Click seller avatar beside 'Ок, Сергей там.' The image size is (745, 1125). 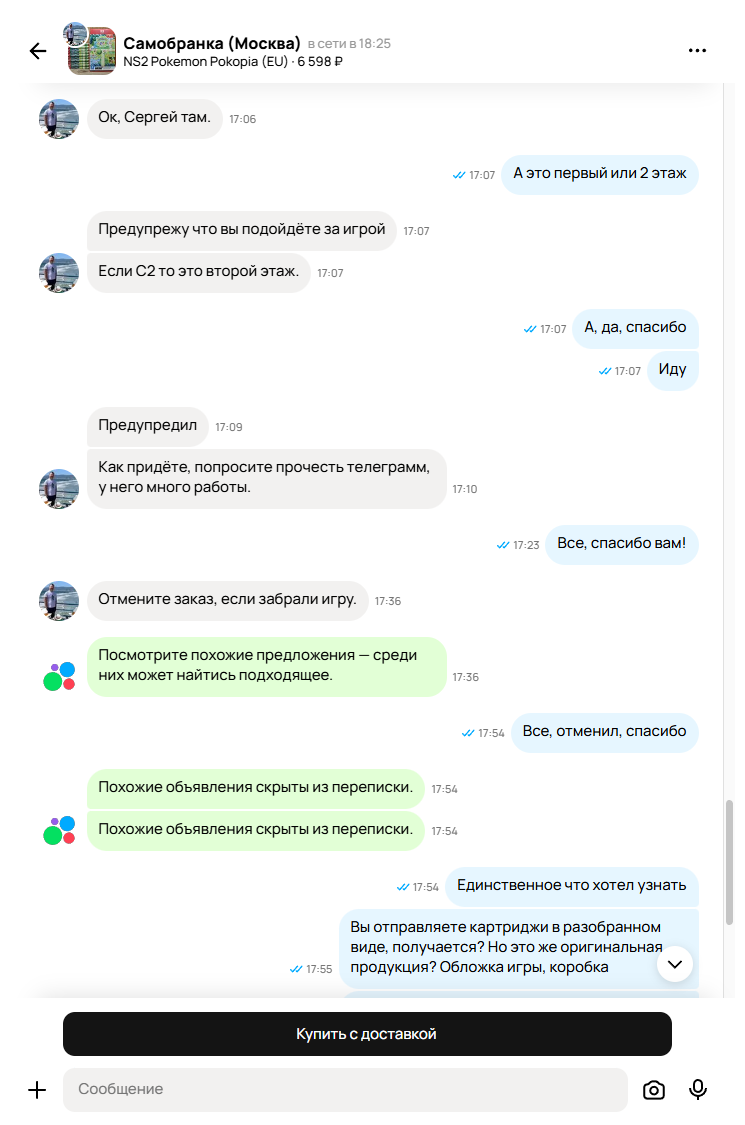pyautogui.click(x=59, y=118)
